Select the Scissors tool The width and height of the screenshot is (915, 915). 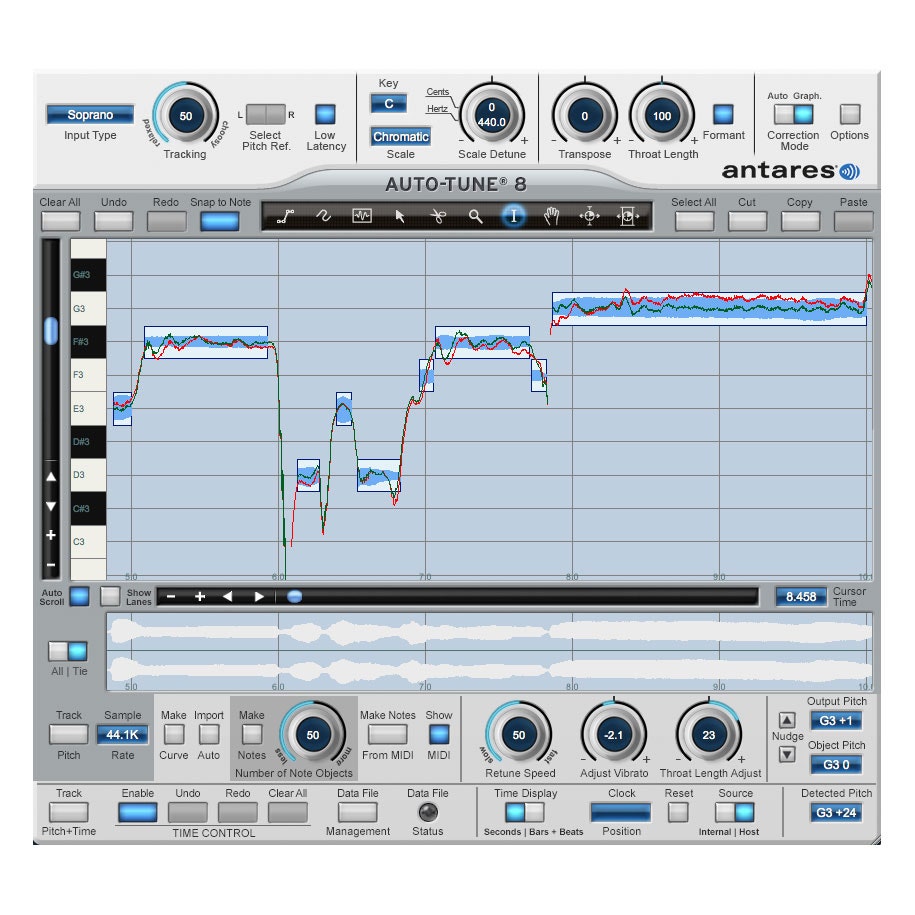pyautogui.click(x=438, y=216)
